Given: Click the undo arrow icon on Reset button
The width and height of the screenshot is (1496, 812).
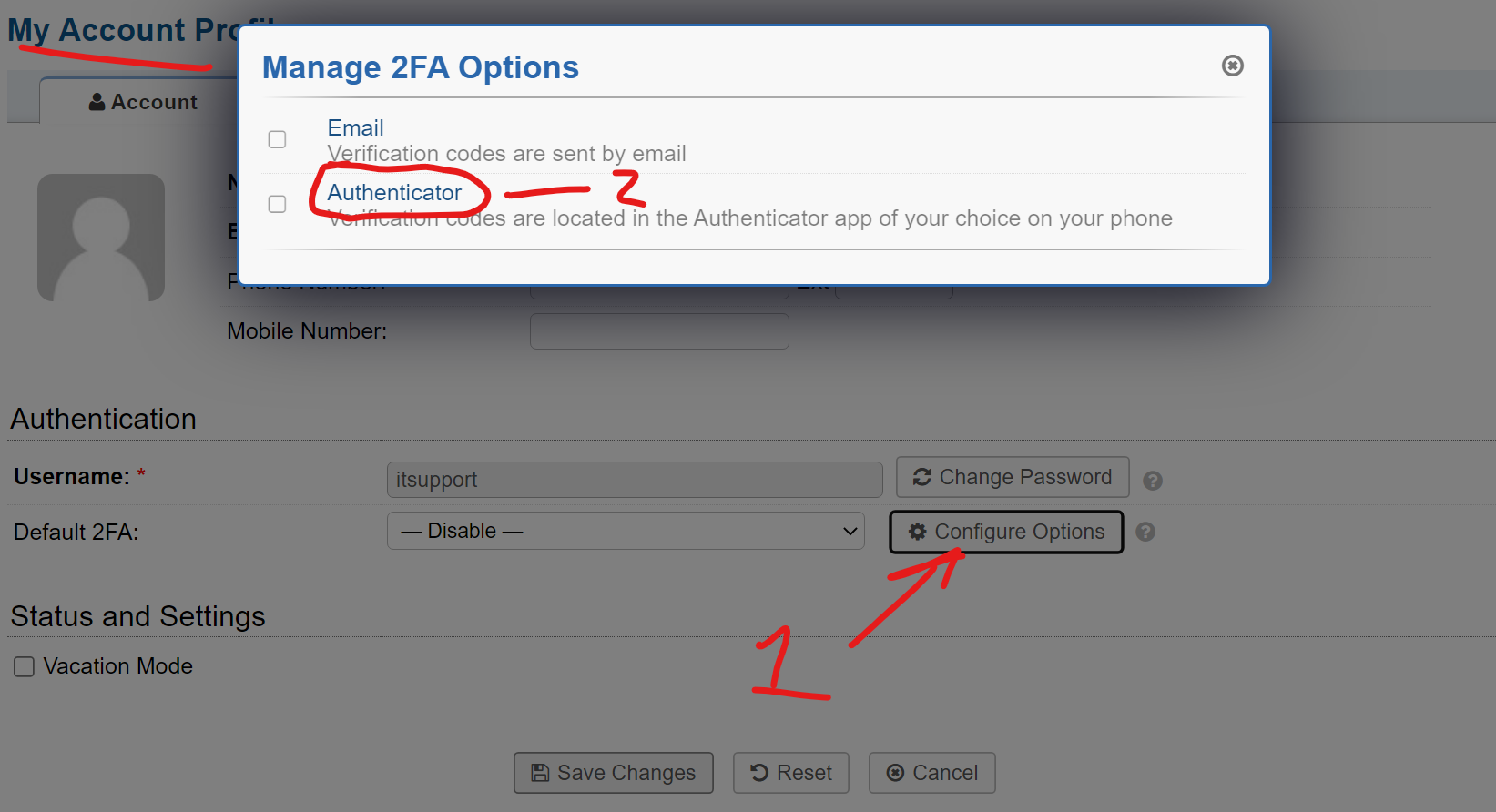Looking at the screenshot, I should click(x=758, y=772).
